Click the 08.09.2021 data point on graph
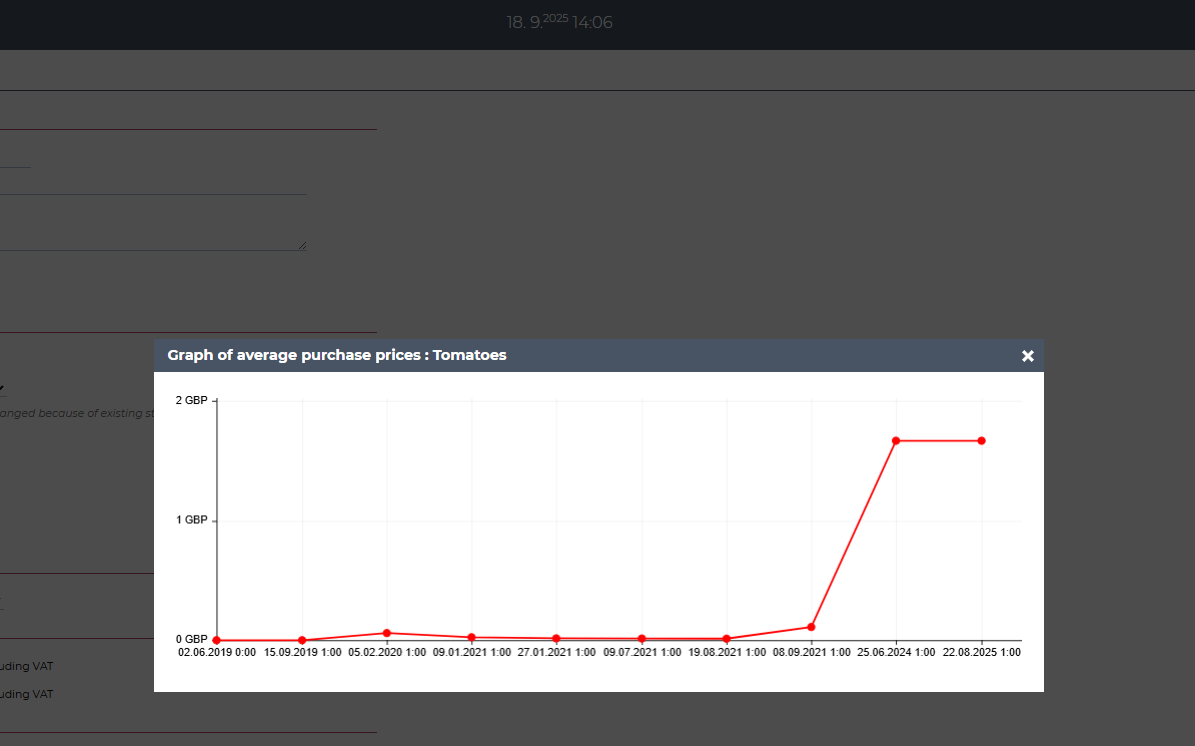 point(812,627)
